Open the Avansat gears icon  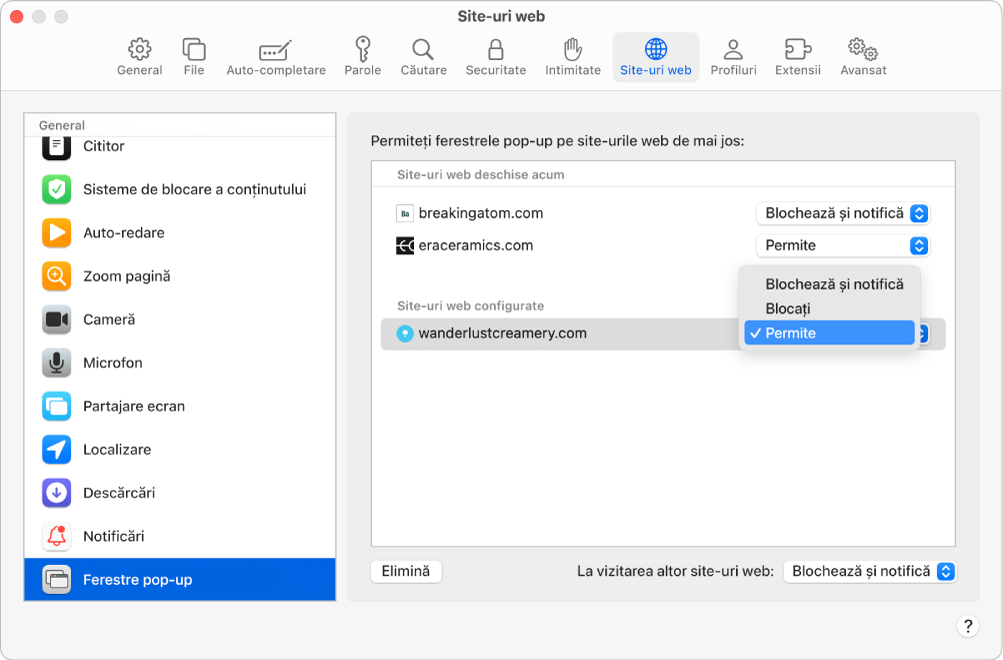click(863, 49)
